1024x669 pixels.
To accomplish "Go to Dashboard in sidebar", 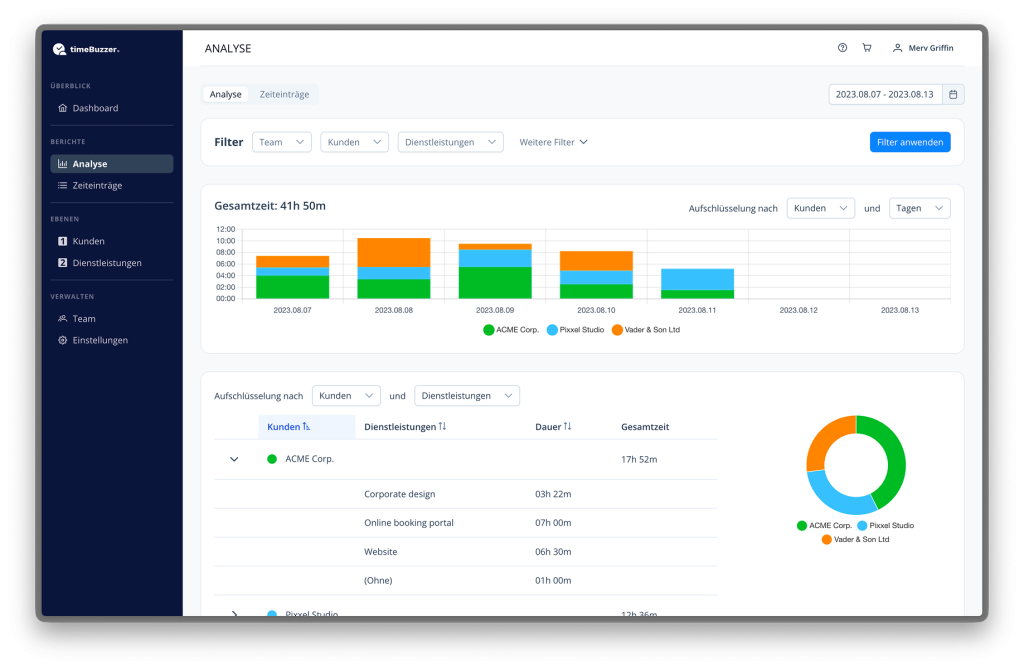I will tap(112, 108).
